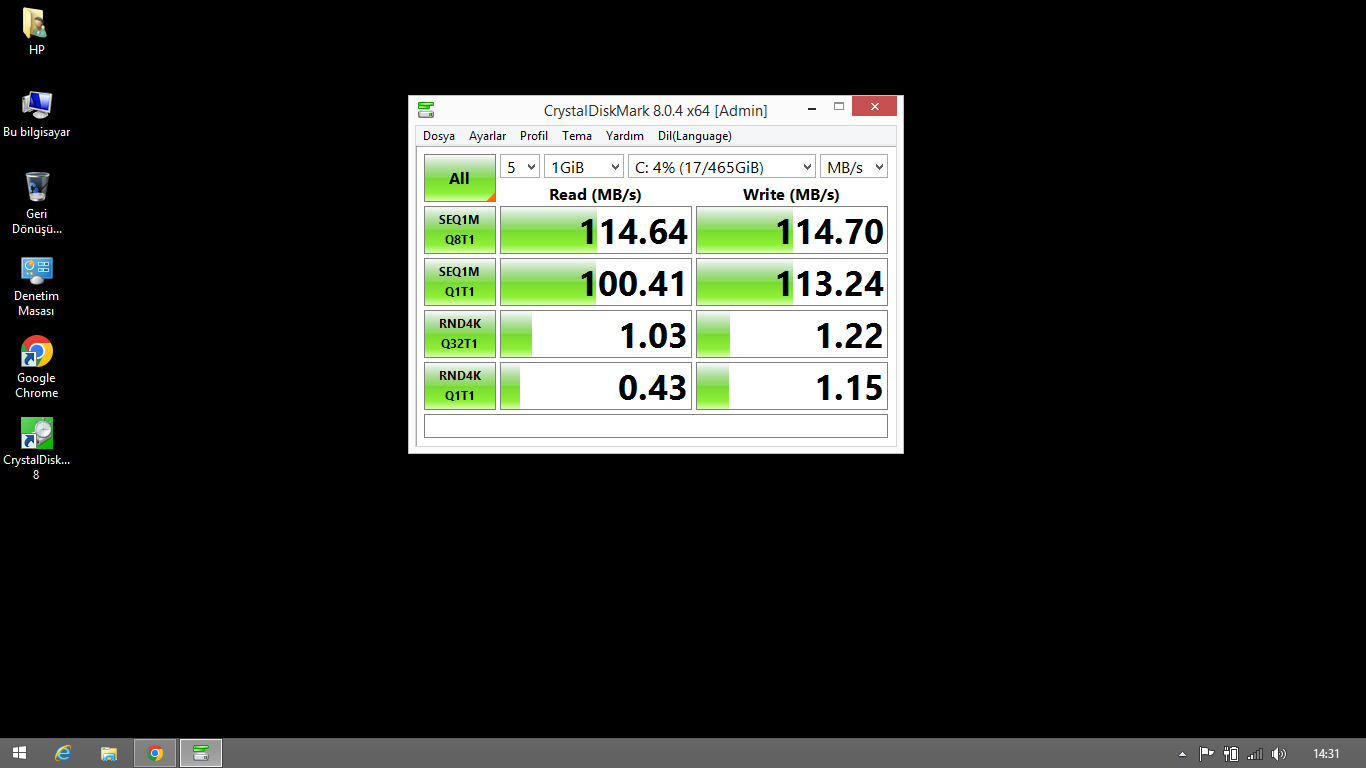Click the 1.22 random write result
Screen dimensions: 1366x768
[x=792, y=334]
